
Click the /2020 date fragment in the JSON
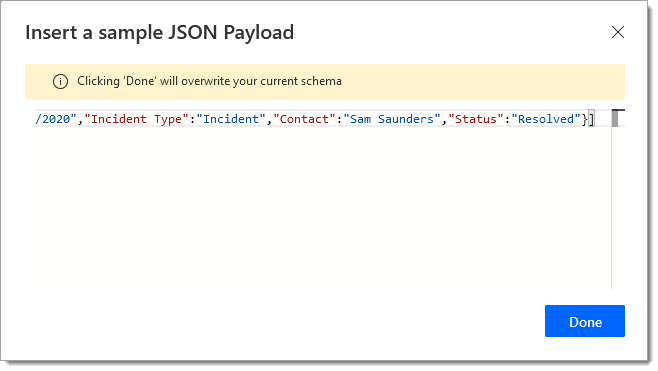point(56,119)
